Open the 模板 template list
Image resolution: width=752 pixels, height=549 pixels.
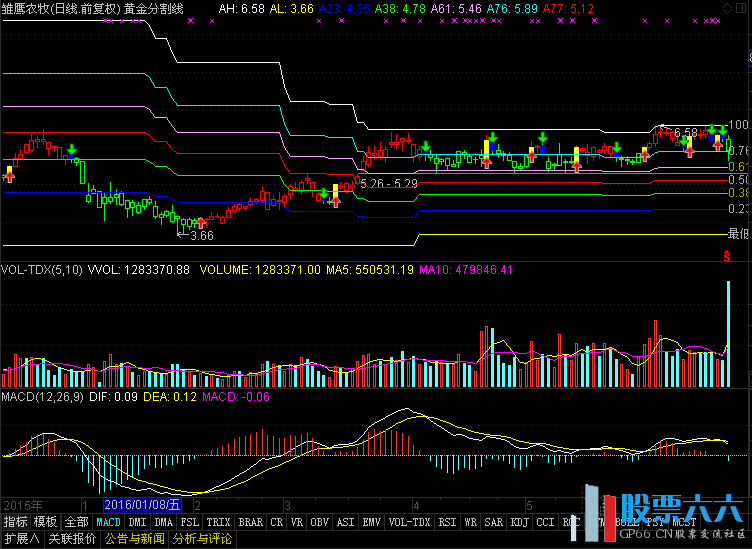point(45,522)
